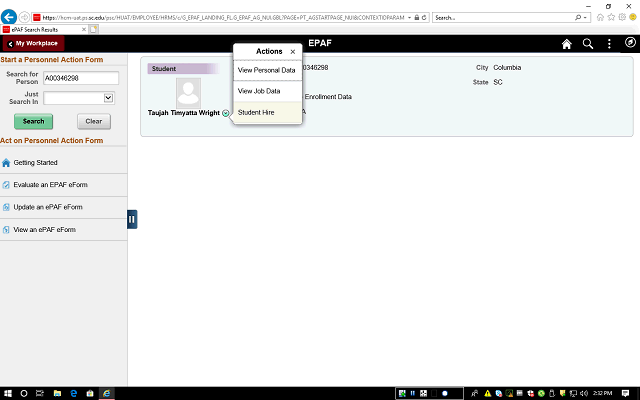Open Edge browser on taskbar
Image resolution: width=640 pixels, height=400 pixels.
click(73, 393)
